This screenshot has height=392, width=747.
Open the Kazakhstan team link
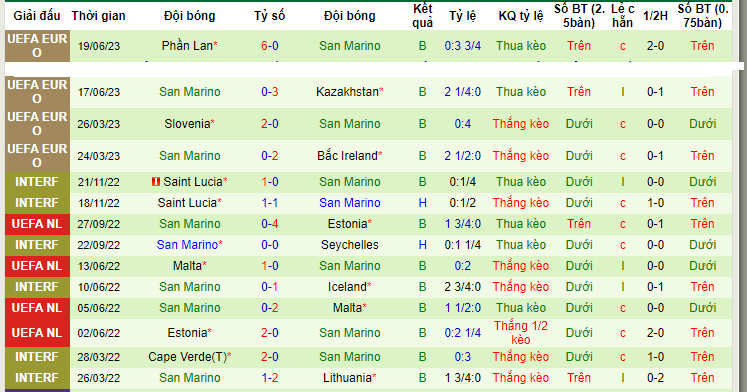pyautogui.click(x=347, y=91)
